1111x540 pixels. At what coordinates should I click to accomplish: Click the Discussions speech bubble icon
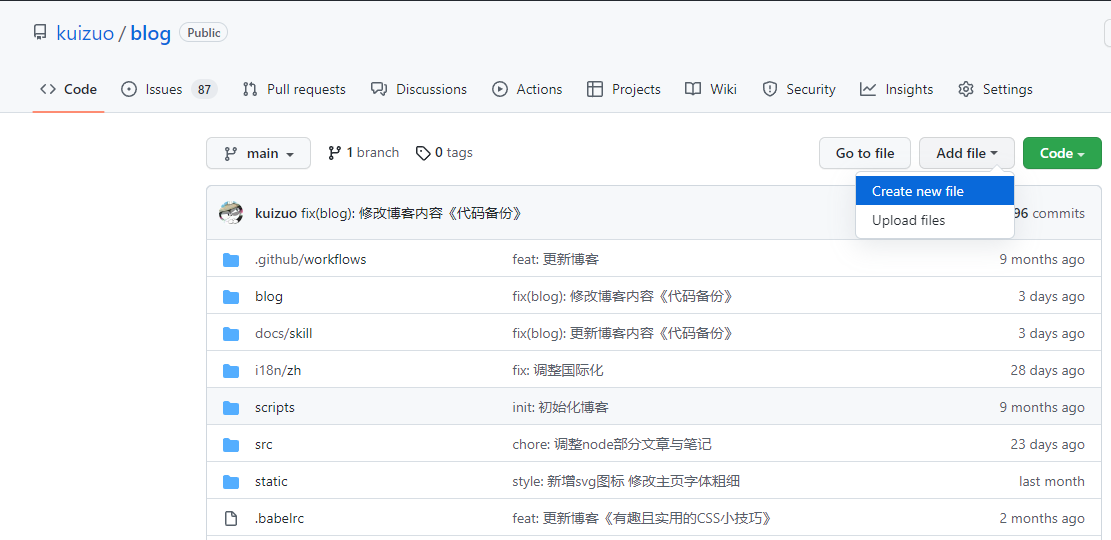(379, 89)
